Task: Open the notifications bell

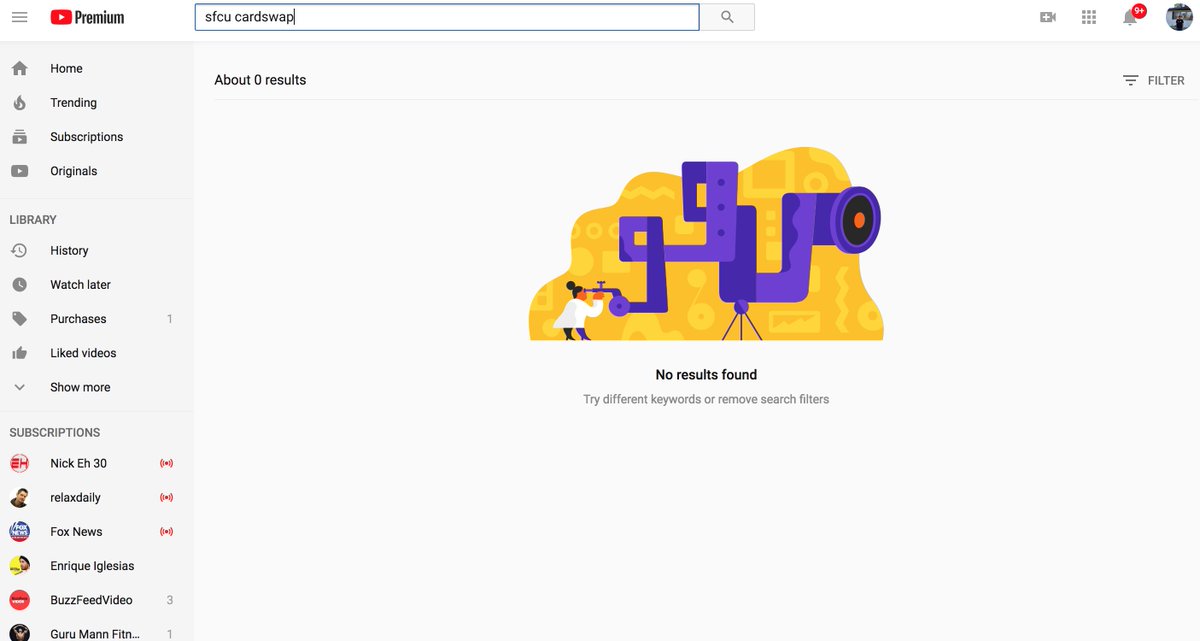Action: 1132,16
